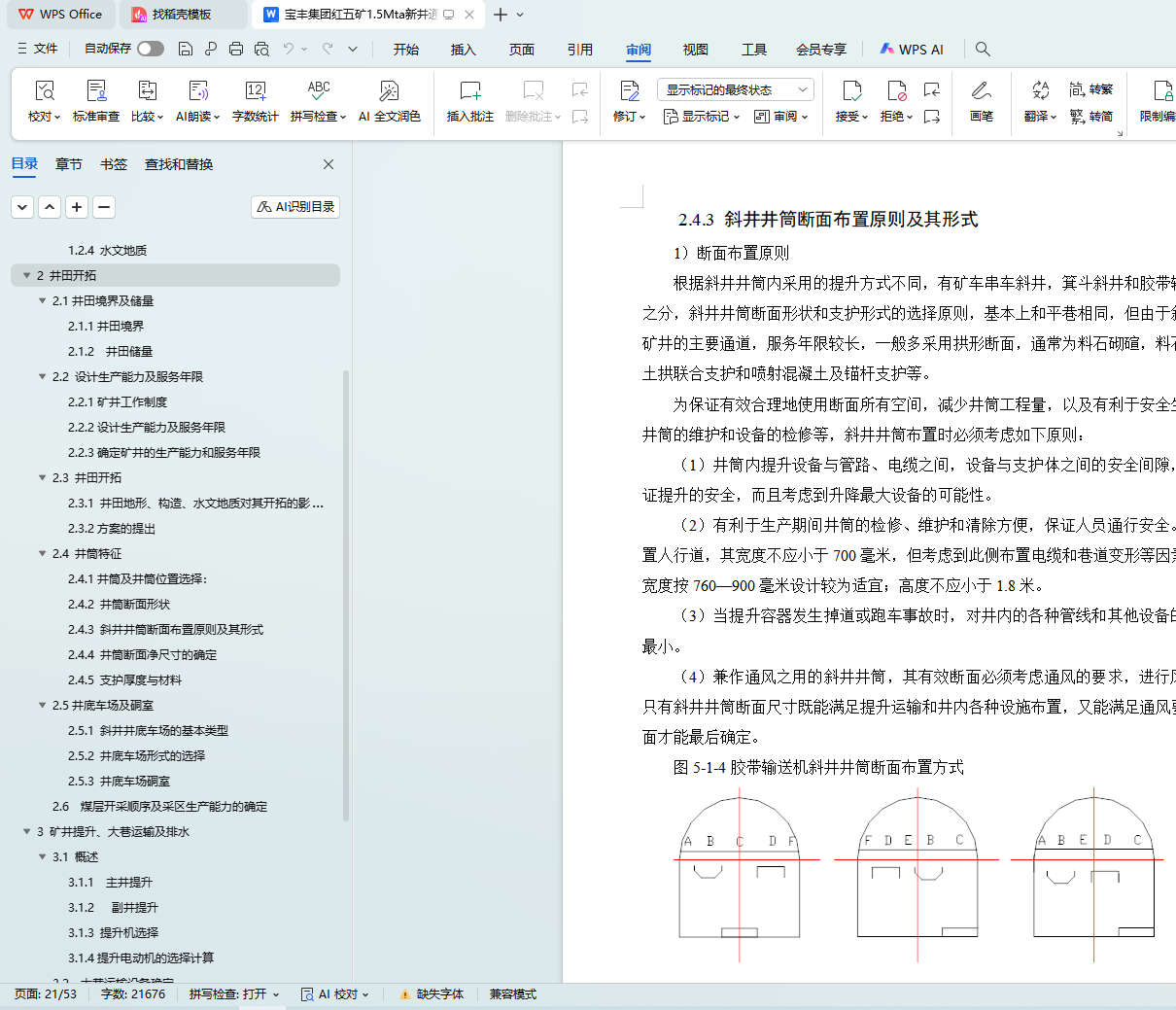This screenshot has width=1176, height=1010.
Task: Click 插入批注 insert comment
Action: (470, 101)
